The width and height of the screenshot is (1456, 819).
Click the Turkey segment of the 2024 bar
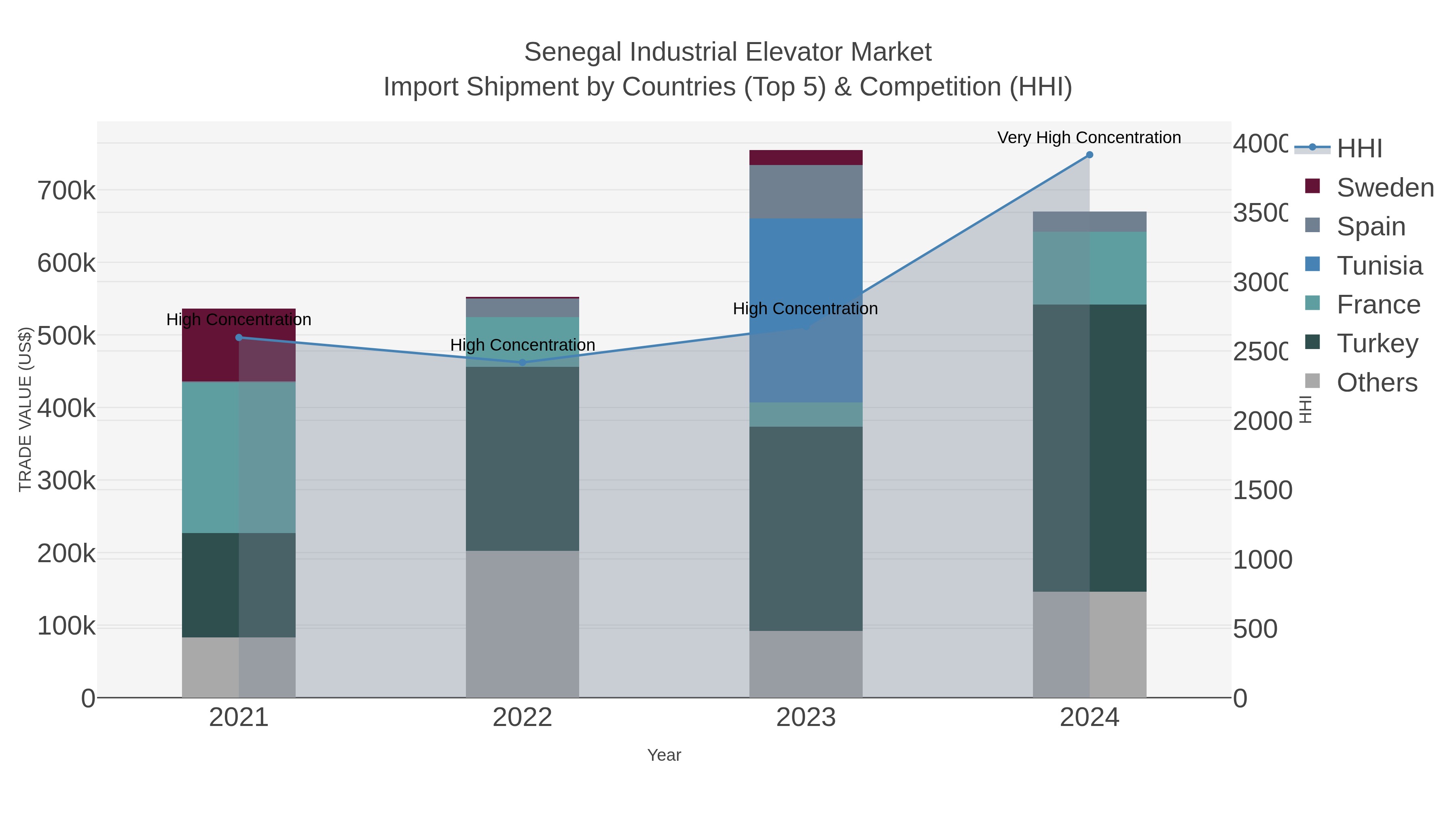point(1090,448)
